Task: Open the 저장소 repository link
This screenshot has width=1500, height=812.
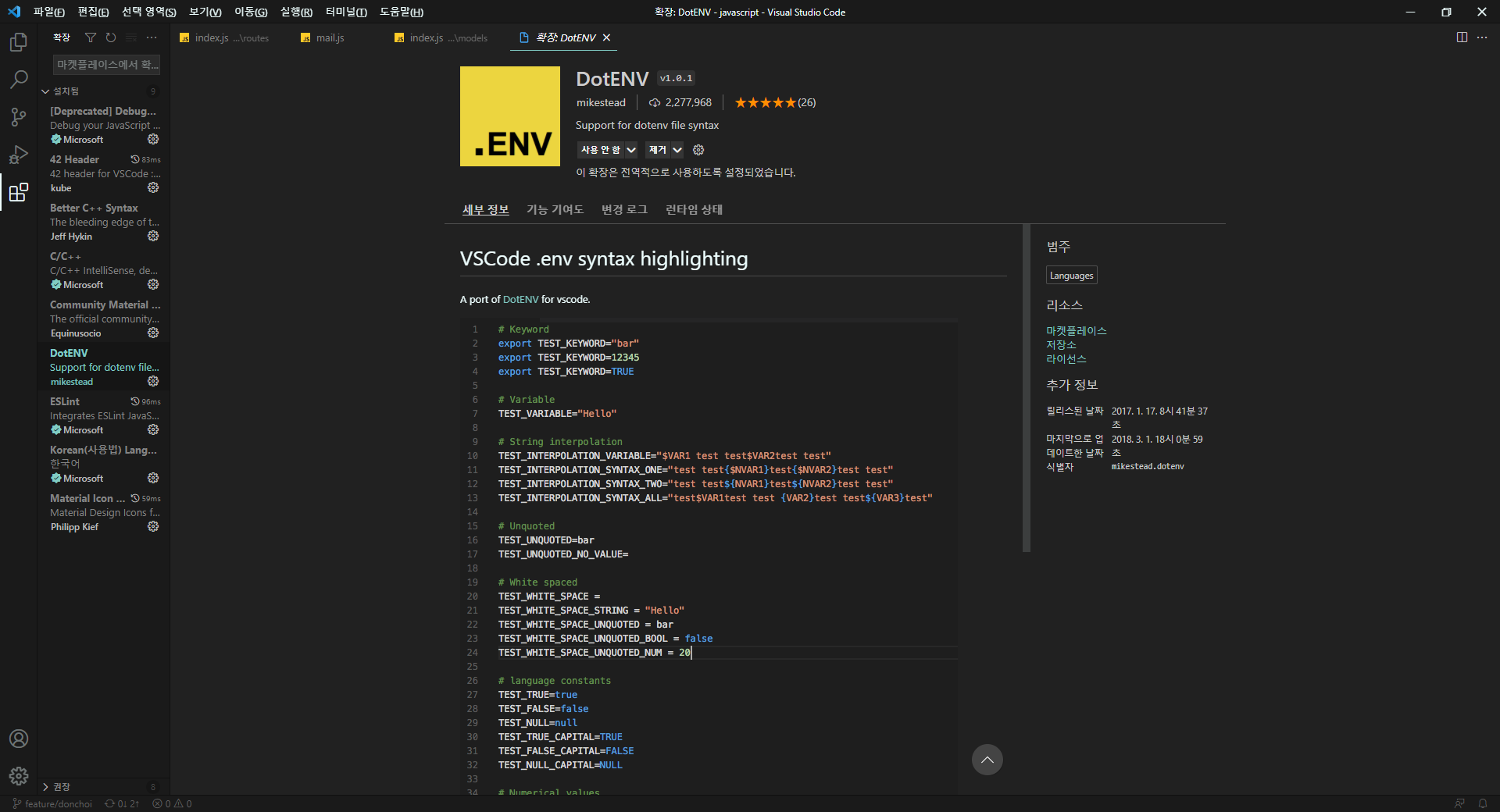Action: click(x=1061, y=345)
